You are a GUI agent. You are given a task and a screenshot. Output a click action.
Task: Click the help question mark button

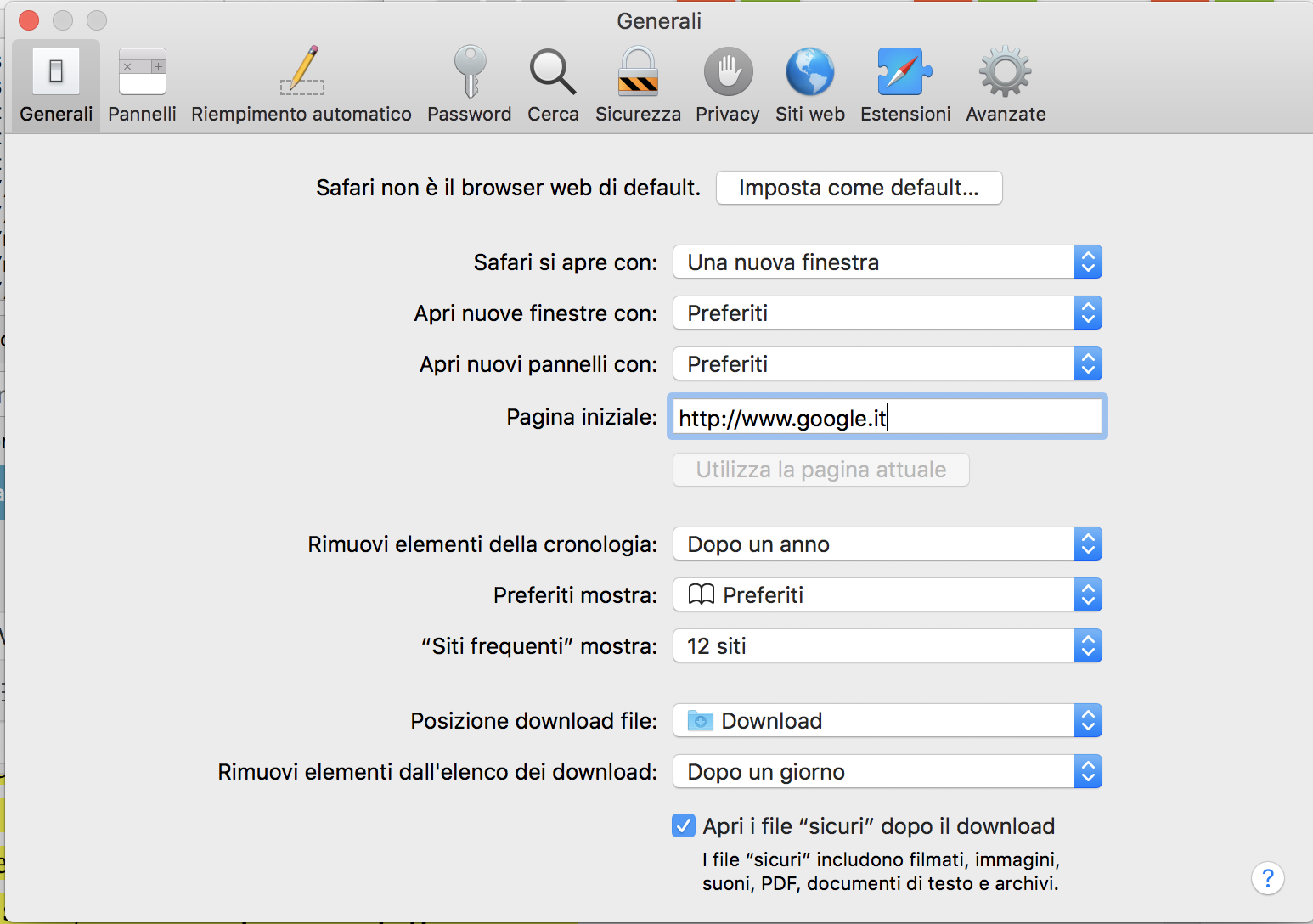(x=1267, y=878)
